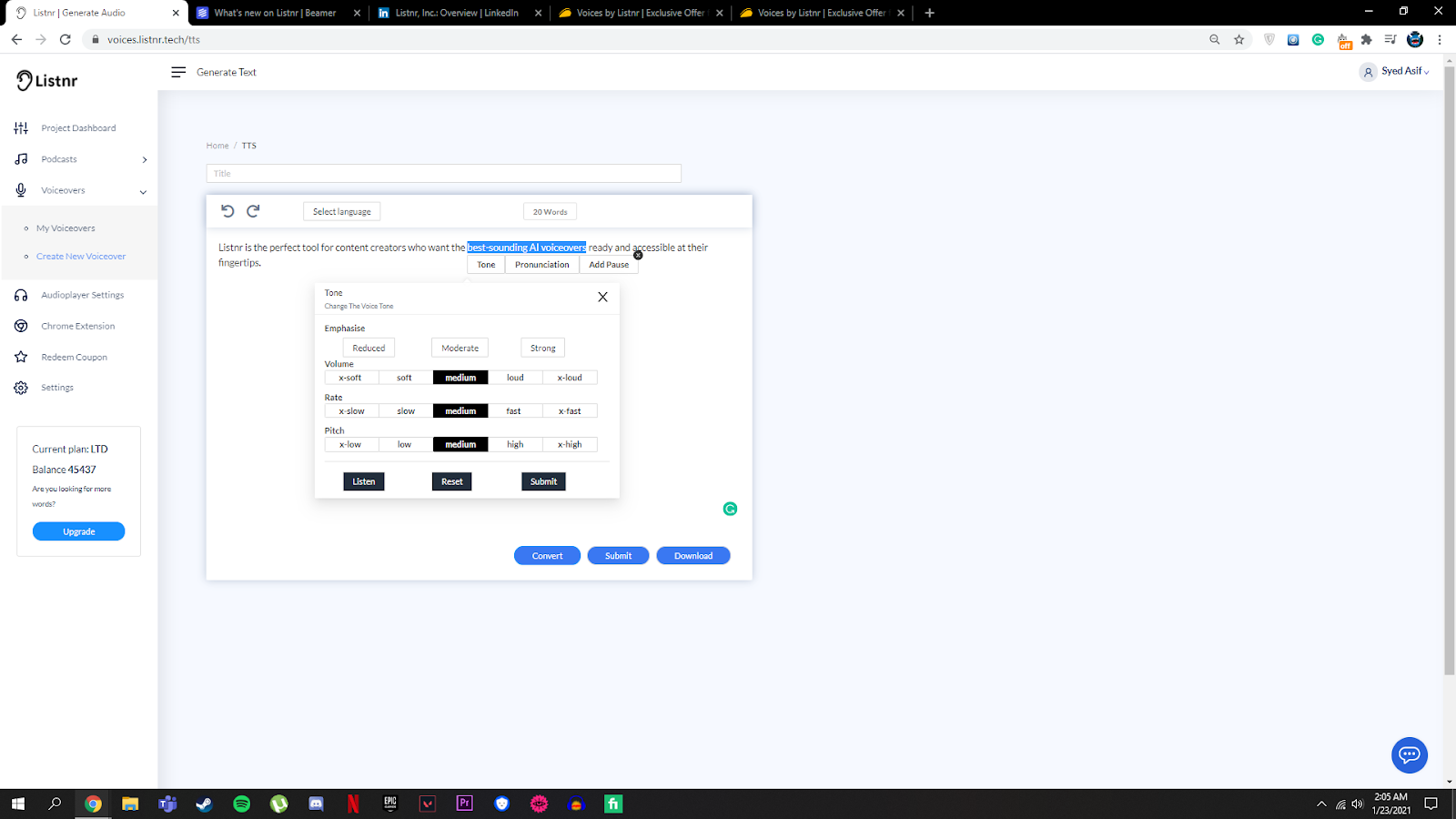Set Rate to slow
This screenshot has width=1456, height=819.
point(406,411)
